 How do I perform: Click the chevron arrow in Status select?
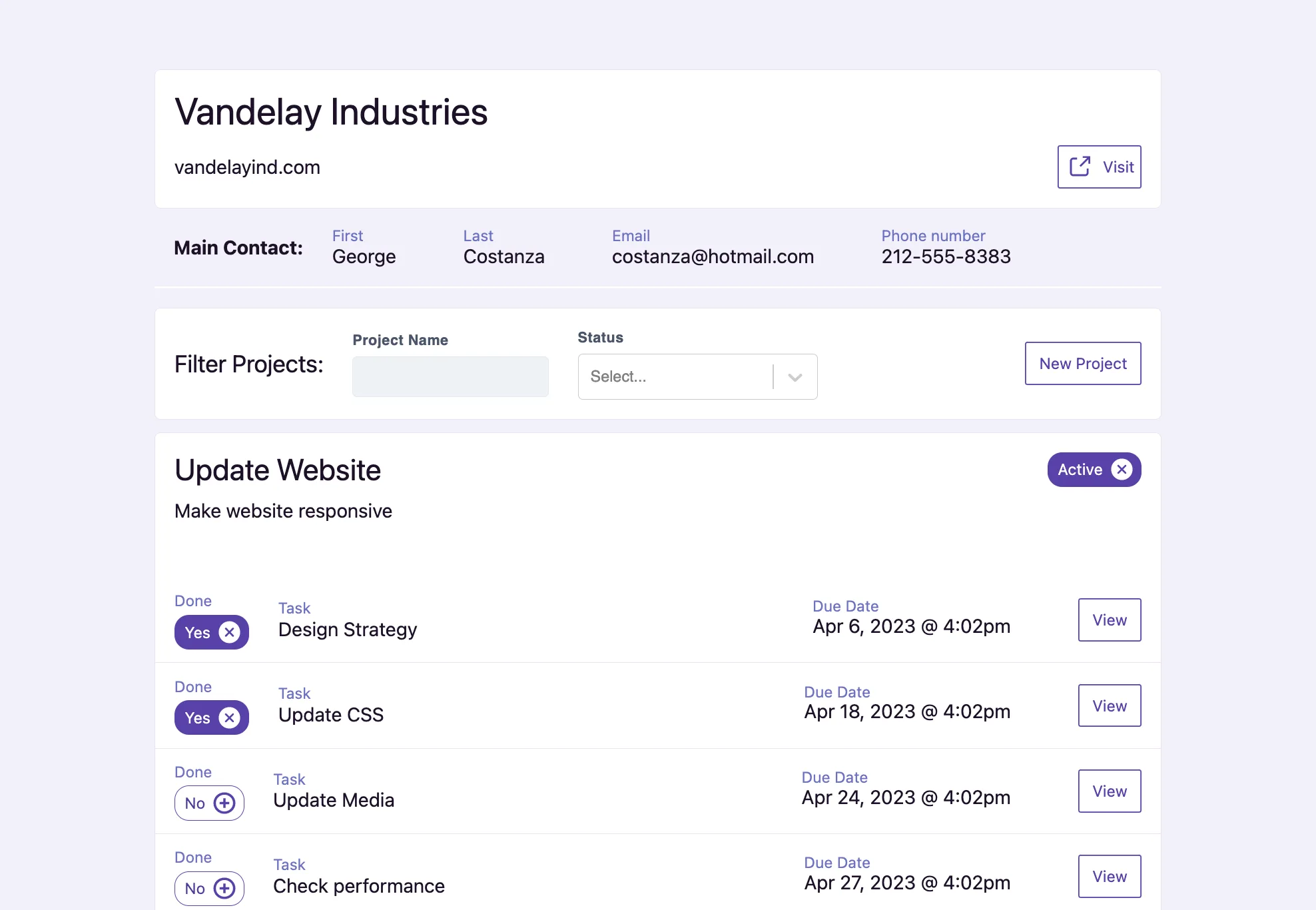coord(795,377)
